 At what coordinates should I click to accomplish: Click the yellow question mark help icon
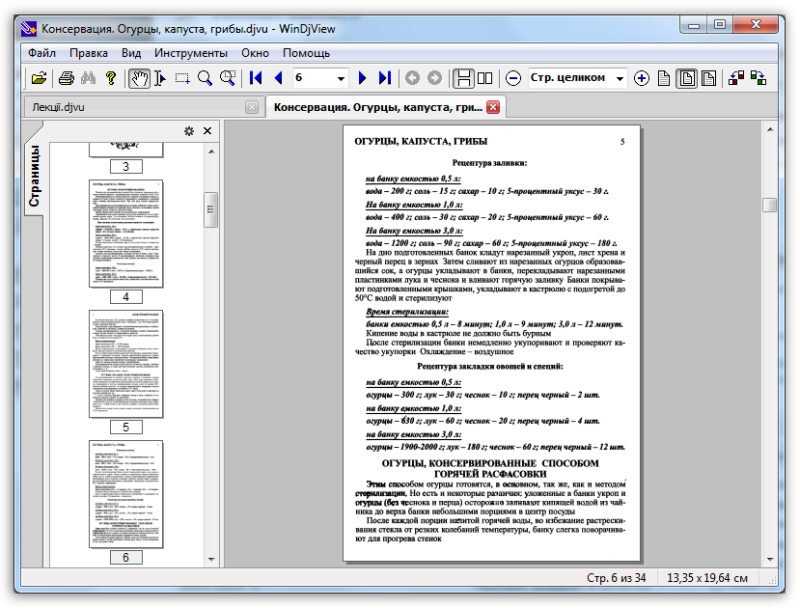pyautogui.click(x=111, y=78)
